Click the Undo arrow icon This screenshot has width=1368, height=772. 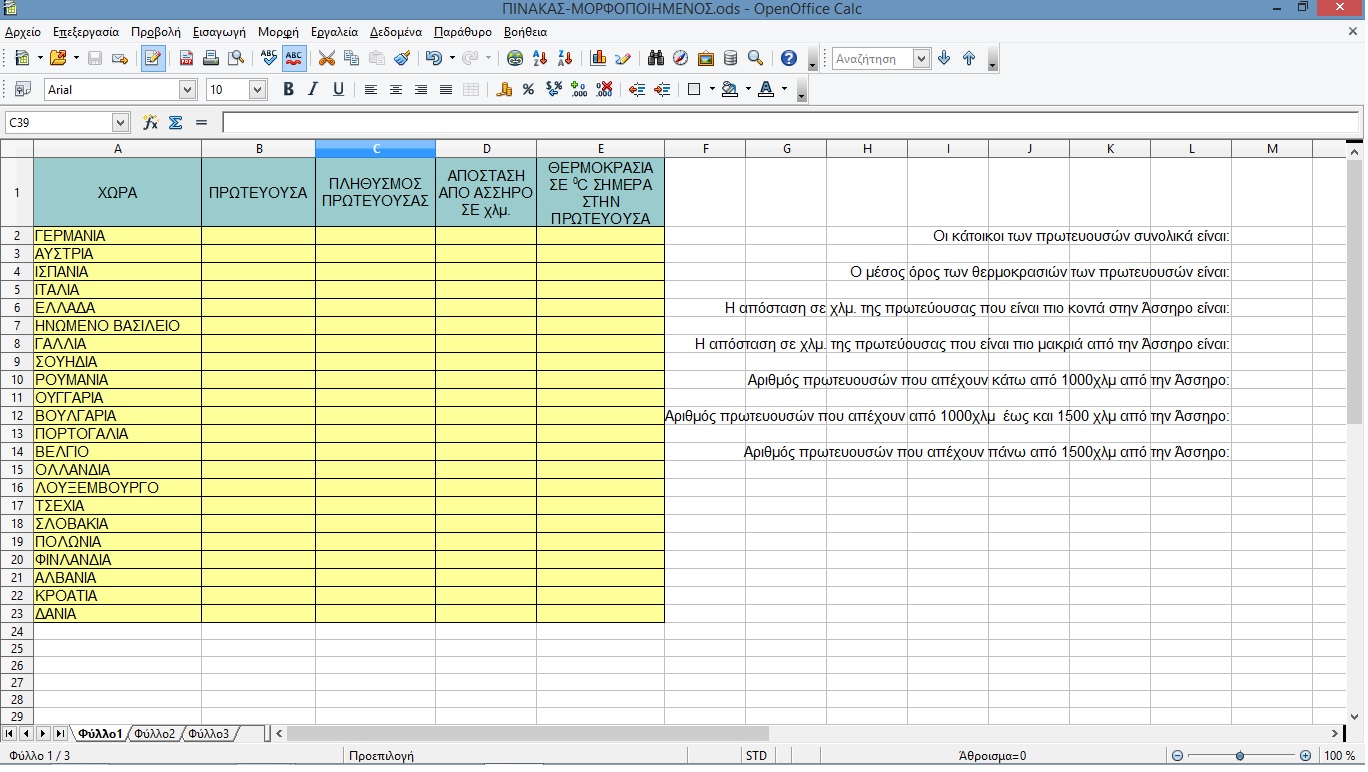(x=433, y=58)
